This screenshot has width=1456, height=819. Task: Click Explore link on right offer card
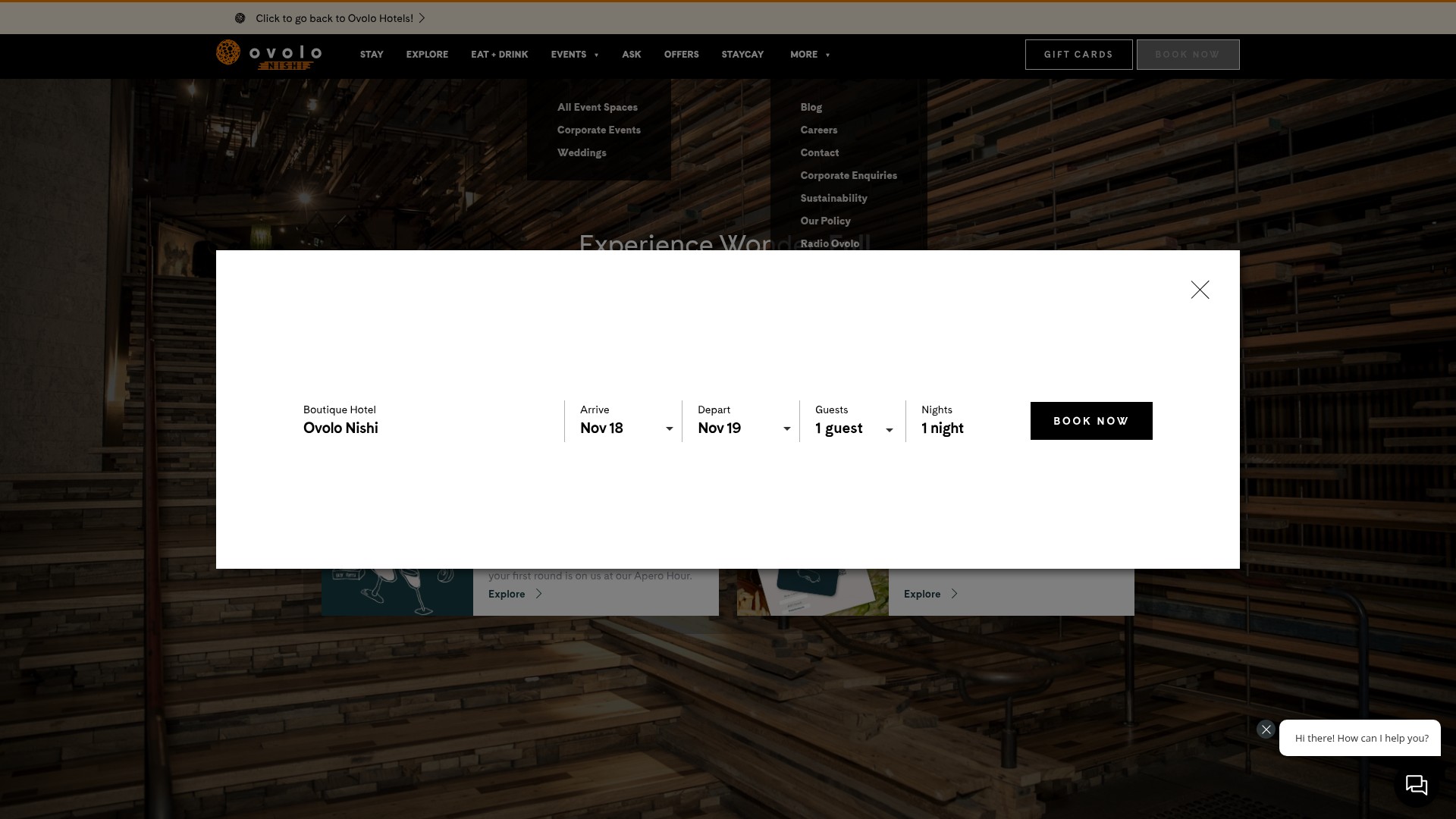(930, 594)
